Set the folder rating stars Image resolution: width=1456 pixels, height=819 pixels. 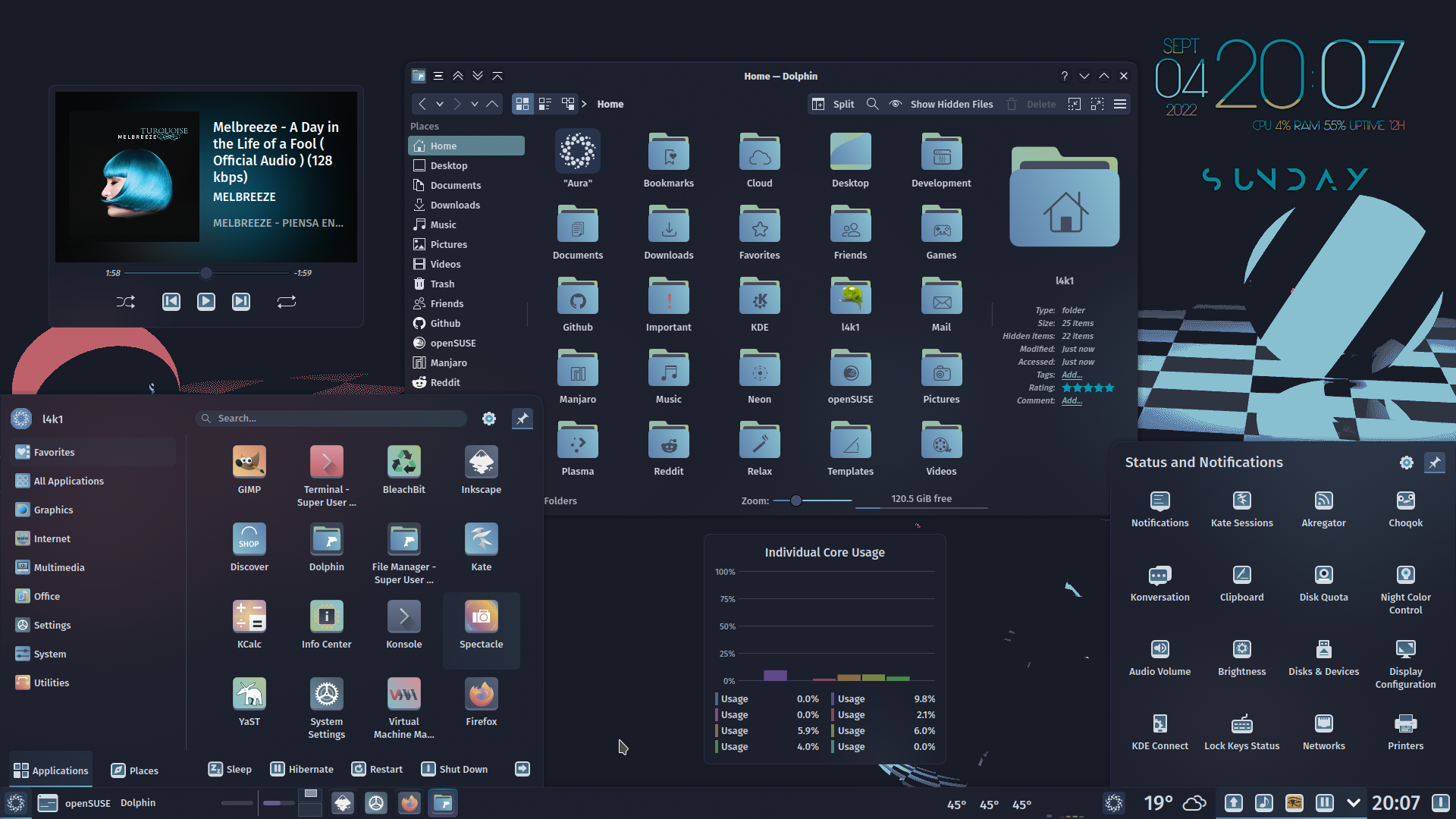tap(1088, 388)
